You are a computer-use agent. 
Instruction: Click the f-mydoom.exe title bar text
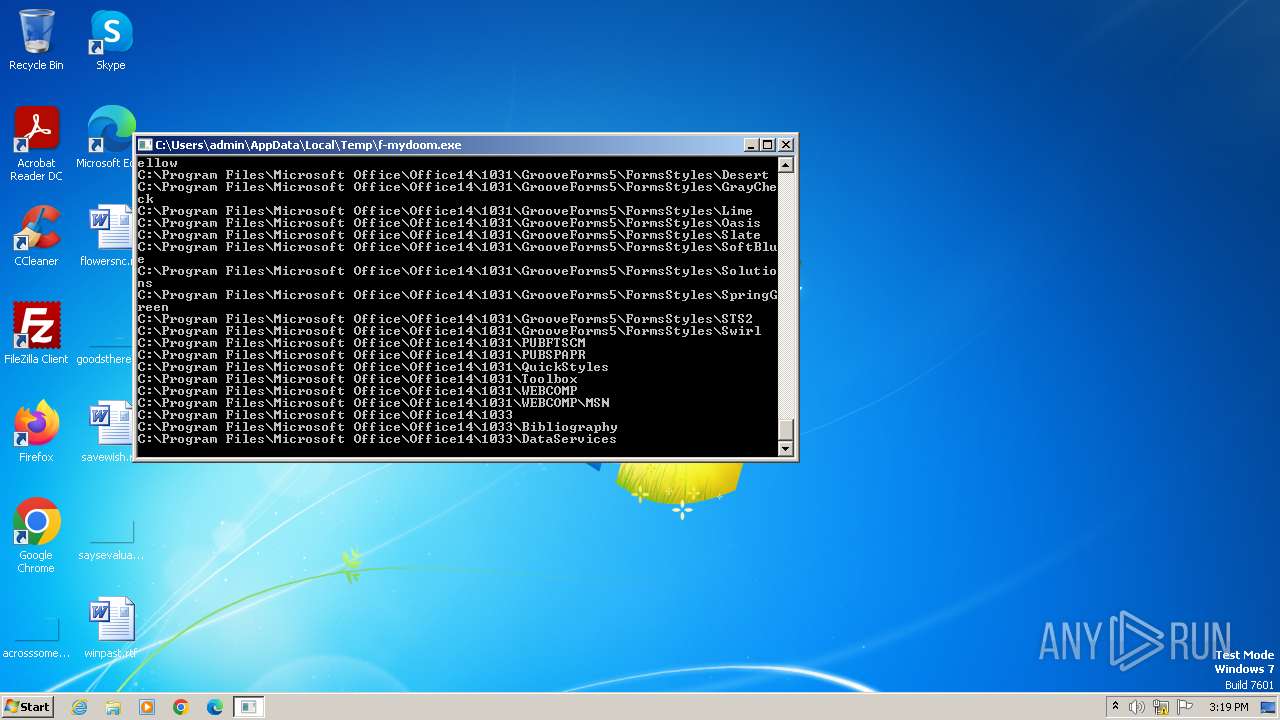(x=308, y=145)
